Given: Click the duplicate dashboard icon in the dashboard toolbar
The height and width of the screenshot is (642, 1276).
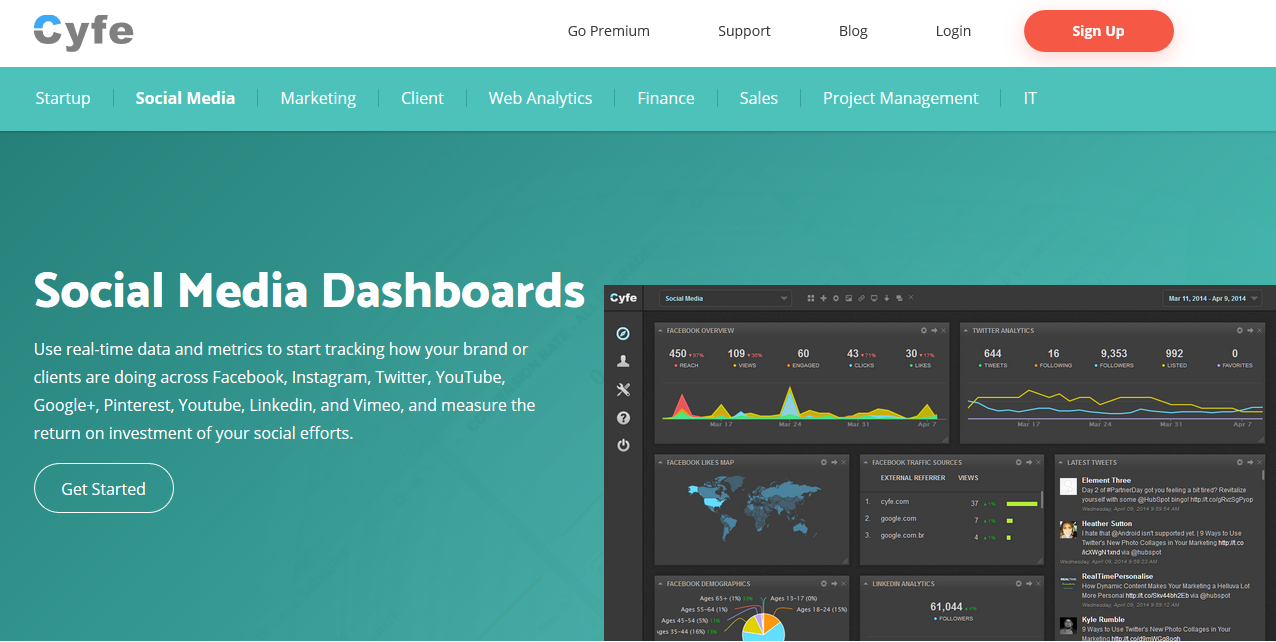Looking at the screenshot, I should pyautogui.click(x=899, y=298).
